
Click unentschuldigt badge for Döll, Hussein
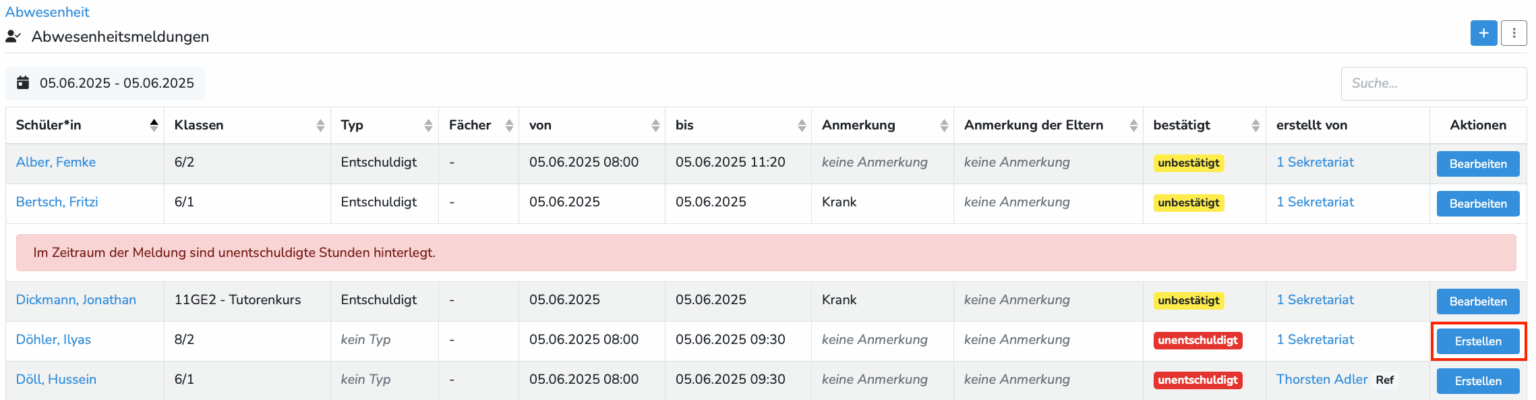point(1197,380)
